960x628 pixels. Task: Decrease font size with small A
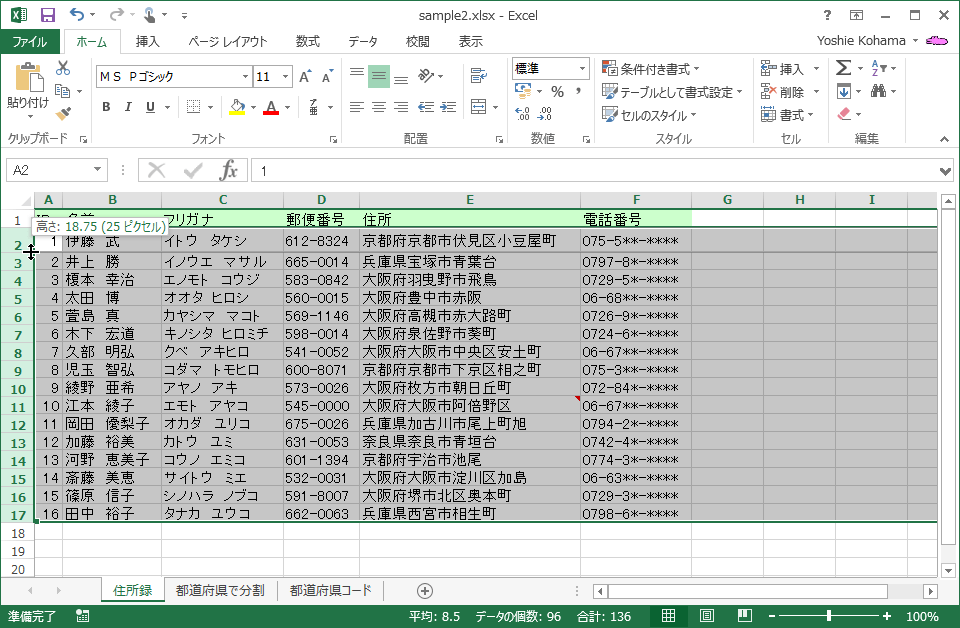coord(327,77)
